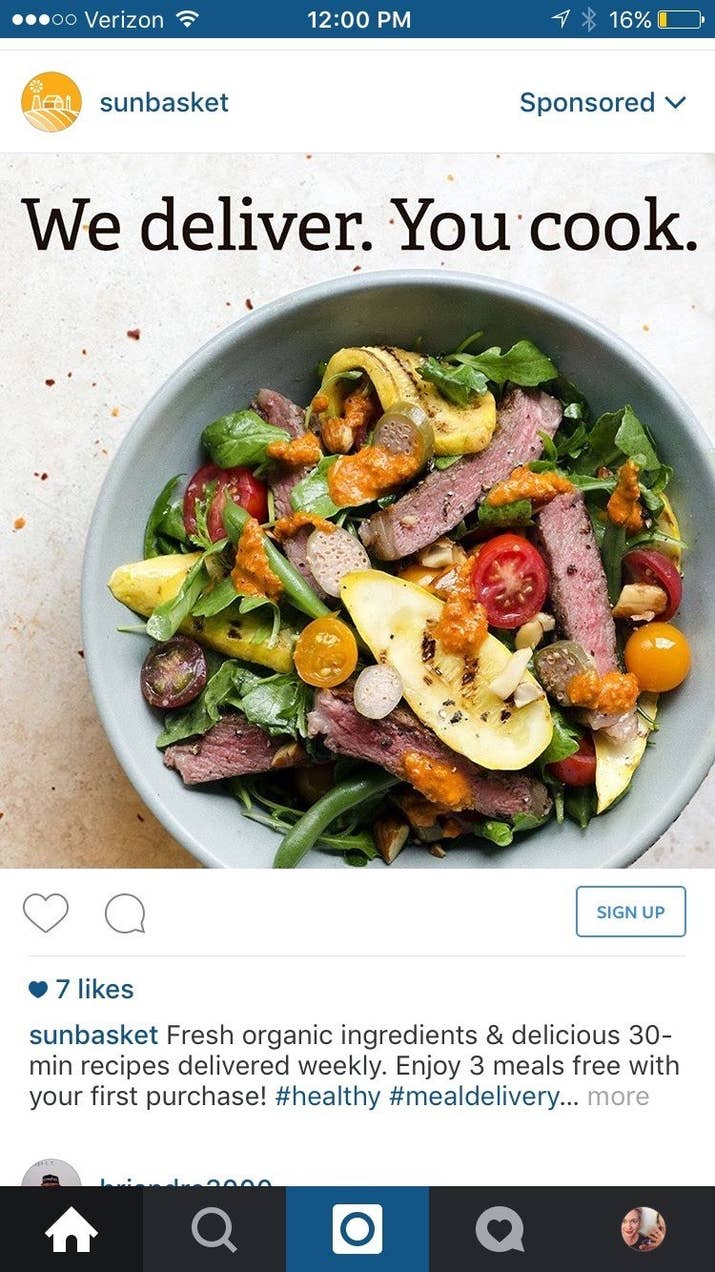This screenshot has width=715, height=1272.
Task: Tap the small blue heart beside the likes count
Action: tap(38, 989)
